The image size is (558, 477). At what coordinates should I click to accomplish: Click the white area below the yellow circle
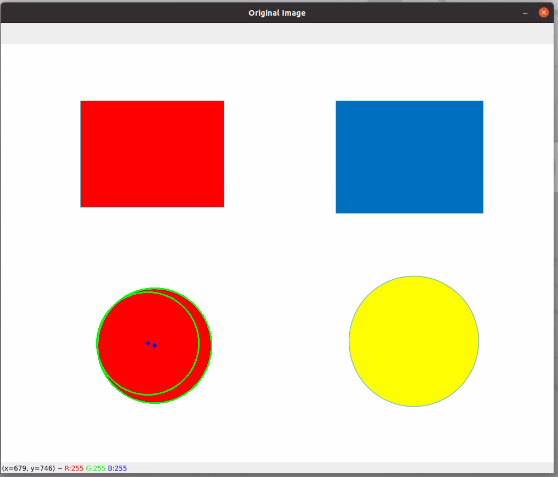414,434
